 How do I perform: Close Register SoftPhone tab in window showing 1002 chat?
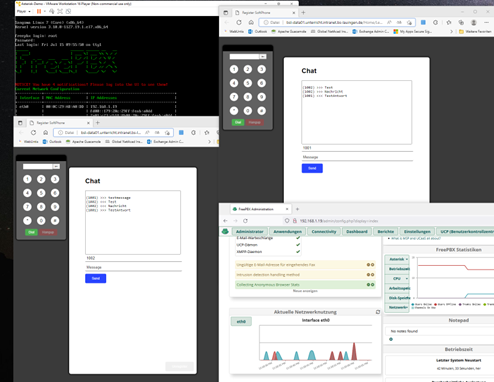click(88, 123)
